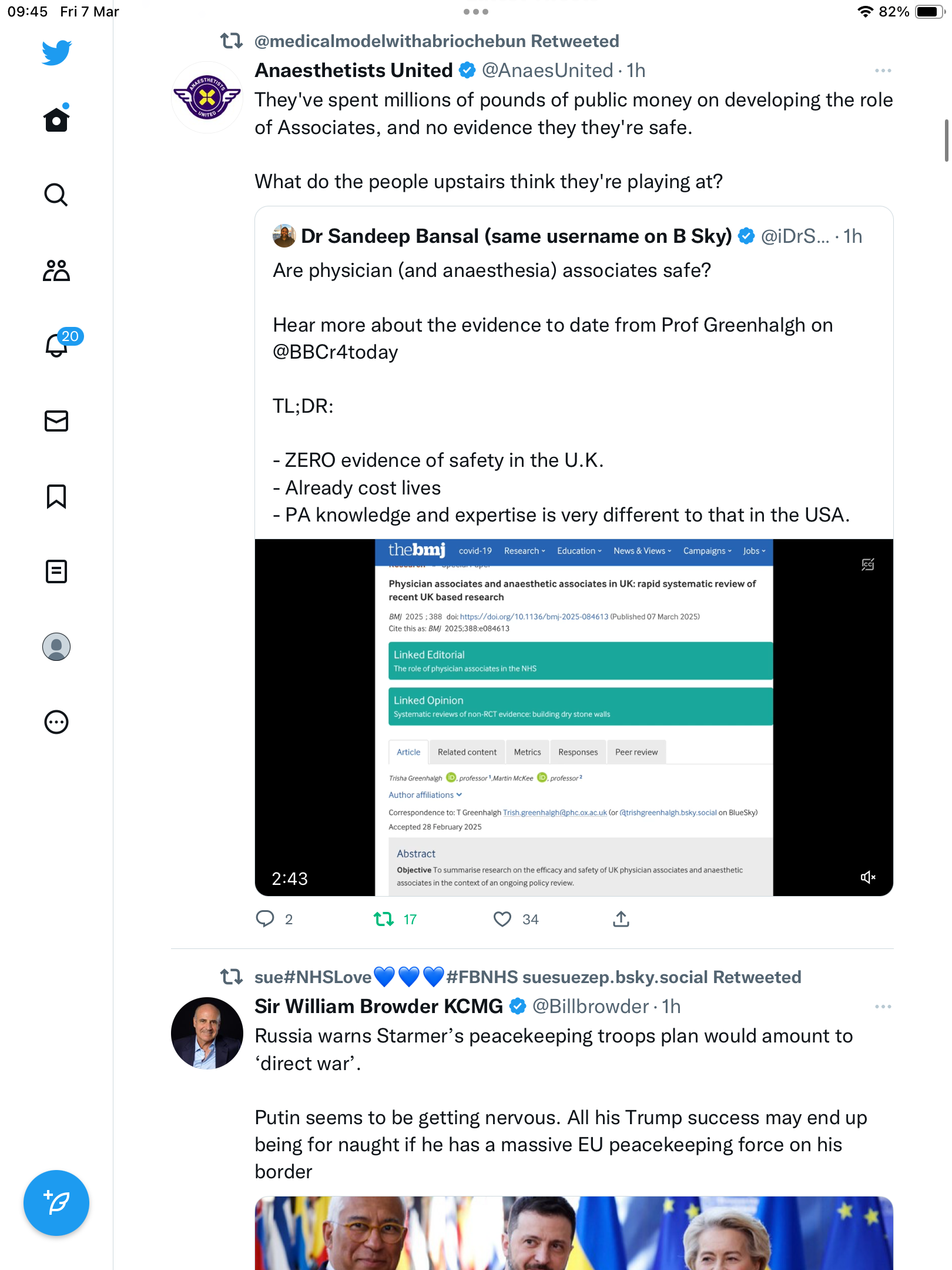Open the @AnaesUnited profile handle

[547, 71]
